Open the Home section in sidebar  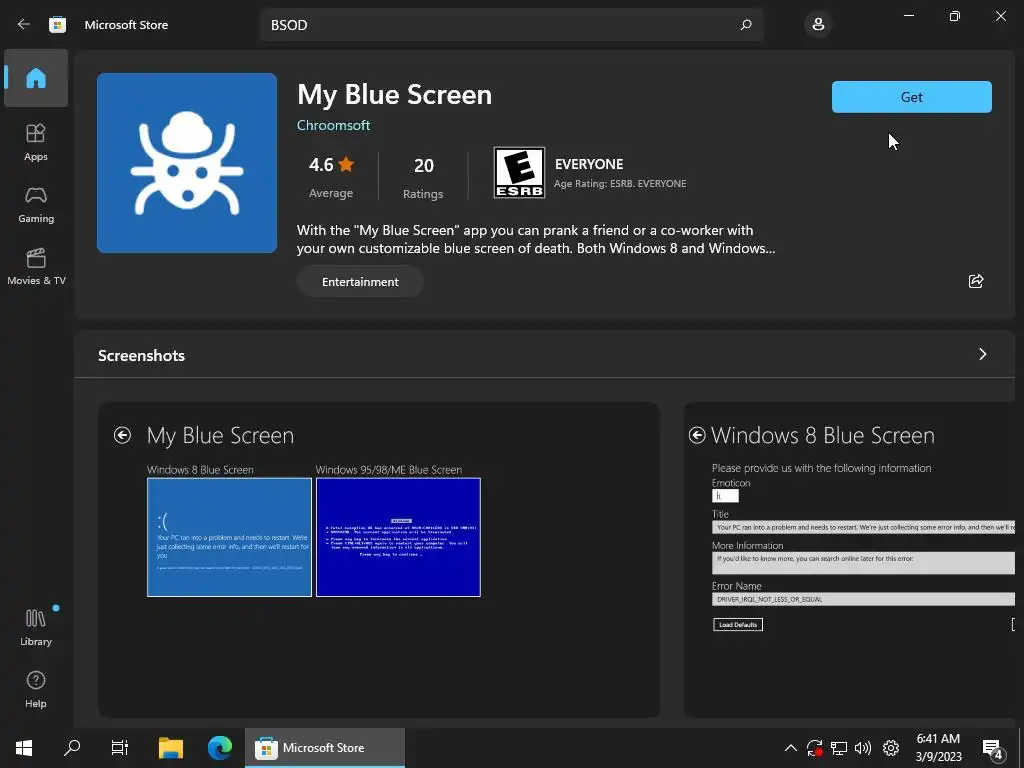click(x=36, y=78)
